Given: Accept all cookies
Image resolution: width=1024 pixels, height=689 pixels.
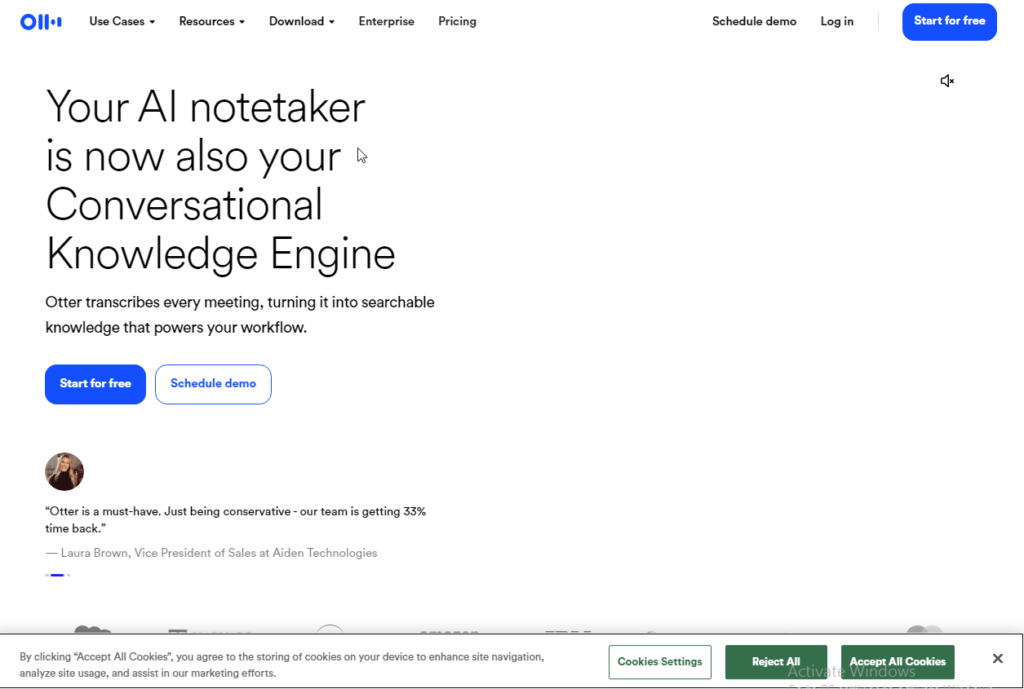Looking at the screenshot, I should coord(897,662).
